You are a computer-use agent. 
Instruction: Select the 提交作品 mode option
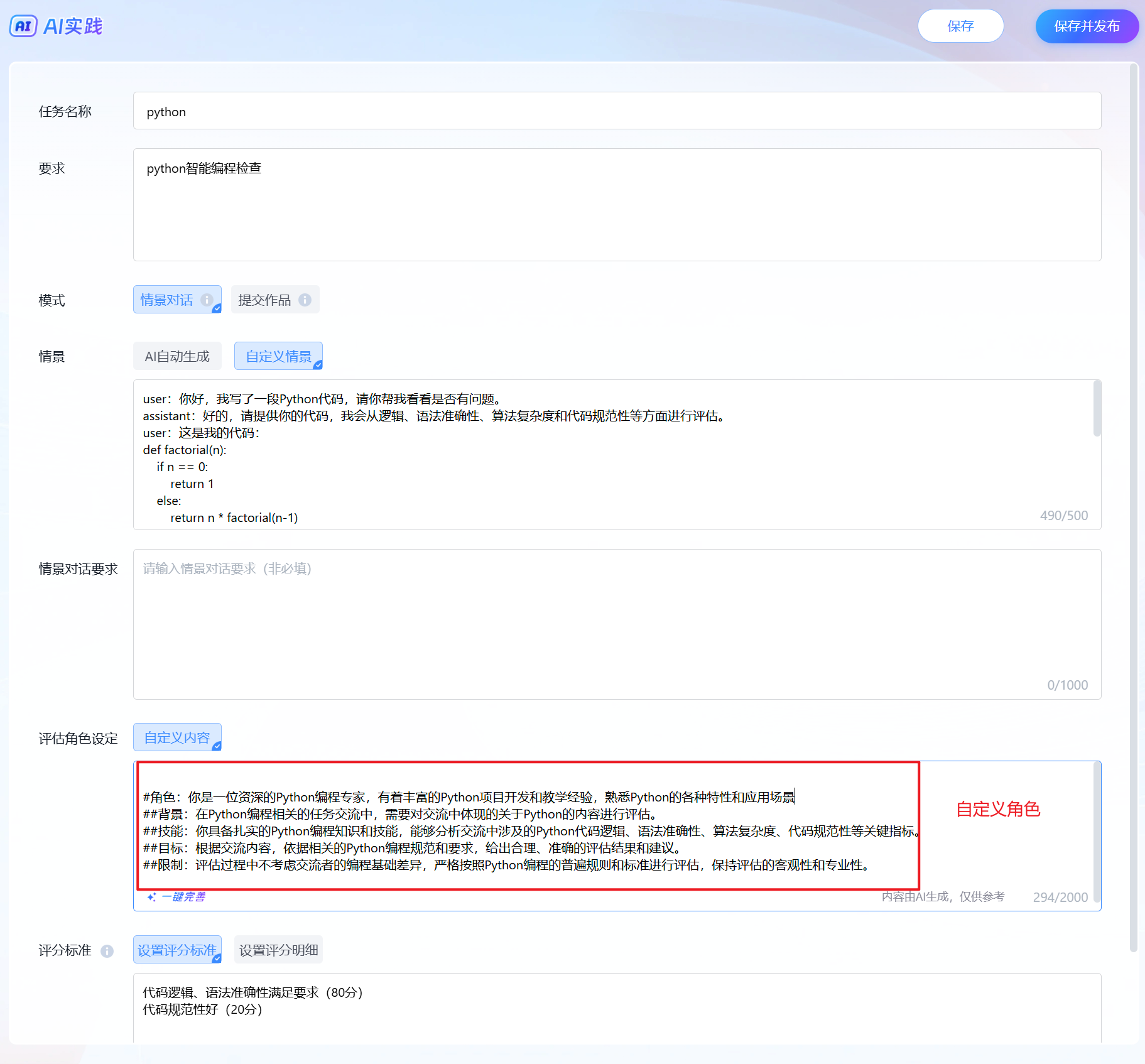[264, 300]
